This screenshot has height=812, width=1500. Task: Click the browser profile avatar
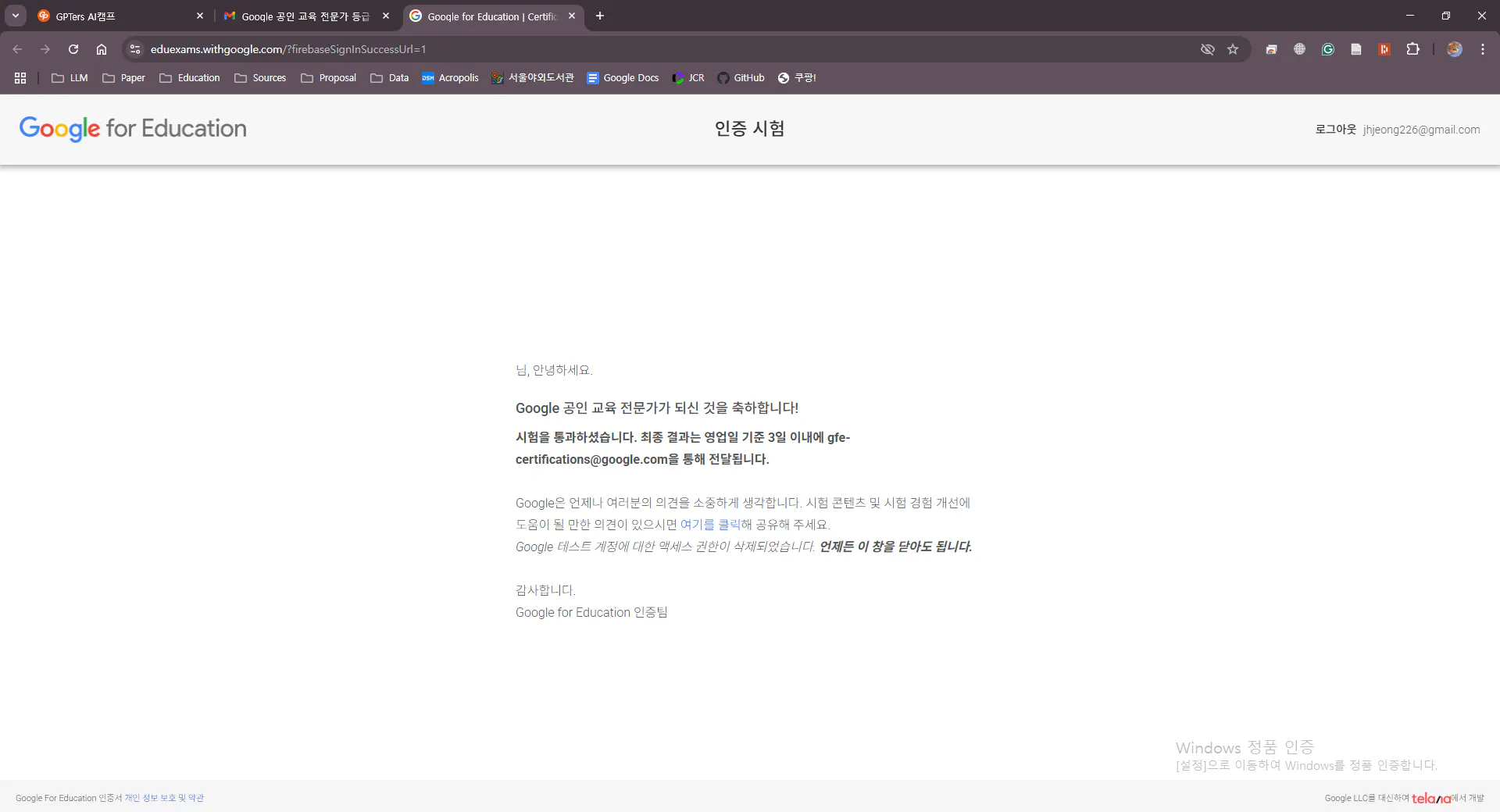[x=1454, y=48]
